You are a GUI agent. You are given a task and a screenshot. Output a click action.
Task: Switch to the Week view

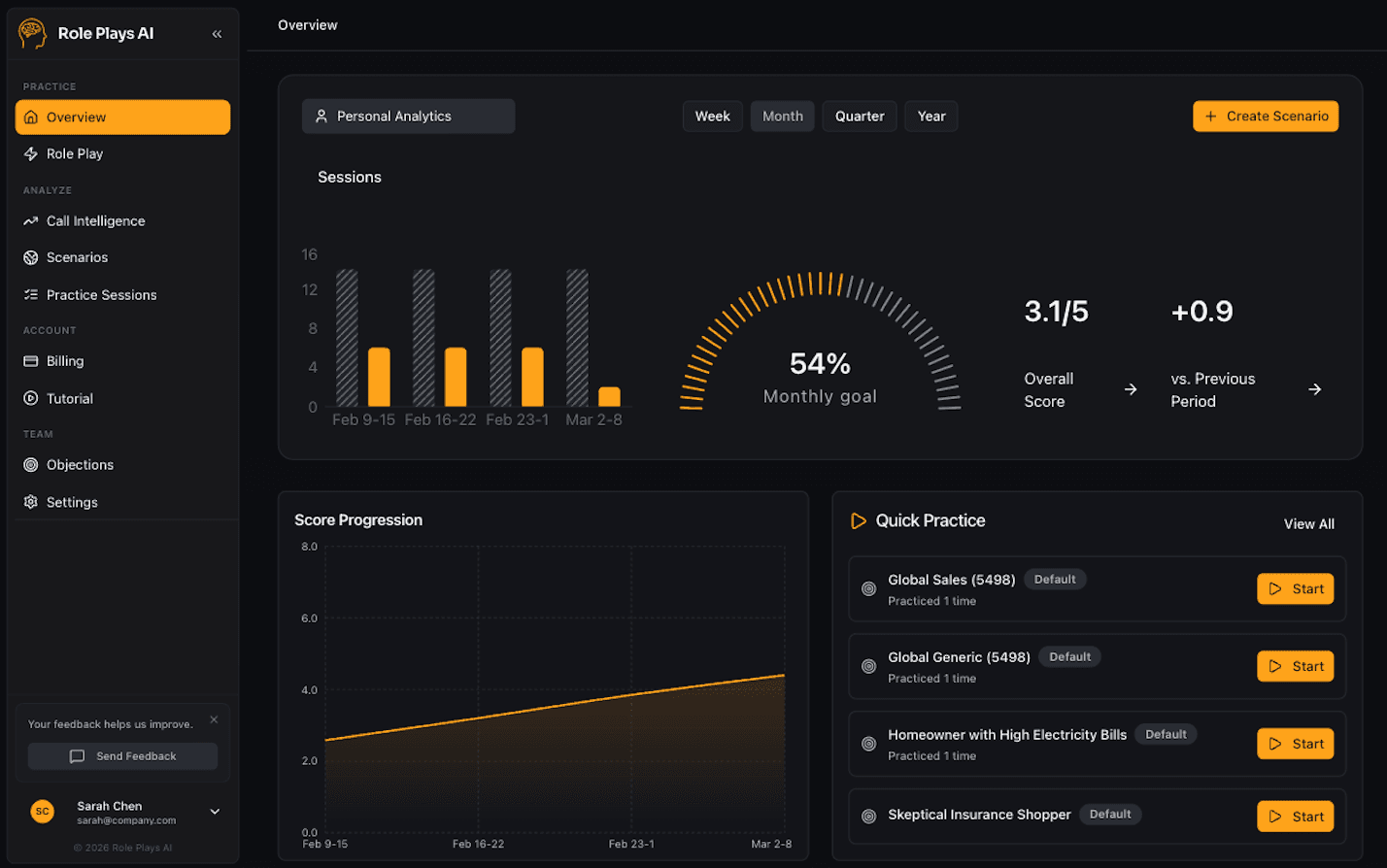click(713, 116)
